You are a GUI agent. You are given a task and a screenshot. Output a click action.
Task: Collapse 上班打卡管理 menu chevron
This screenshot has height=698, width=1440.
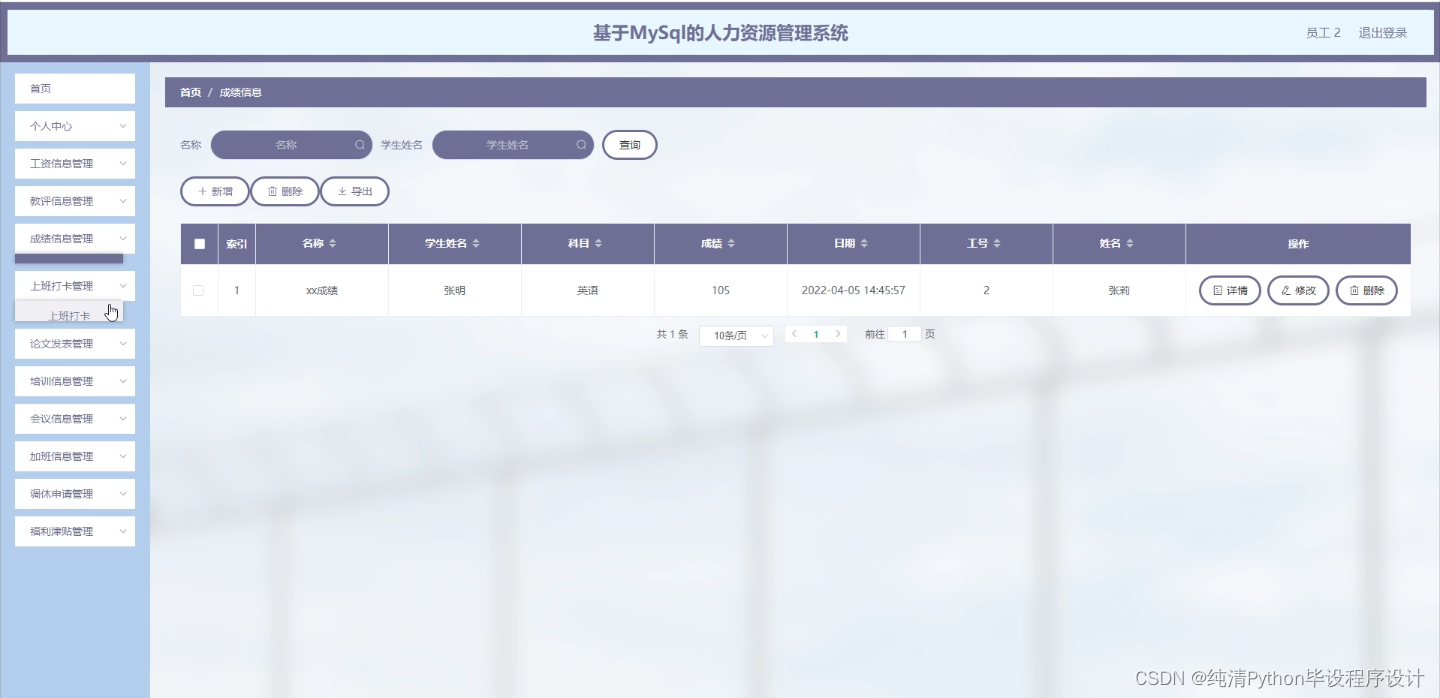(x=123, y=286)
